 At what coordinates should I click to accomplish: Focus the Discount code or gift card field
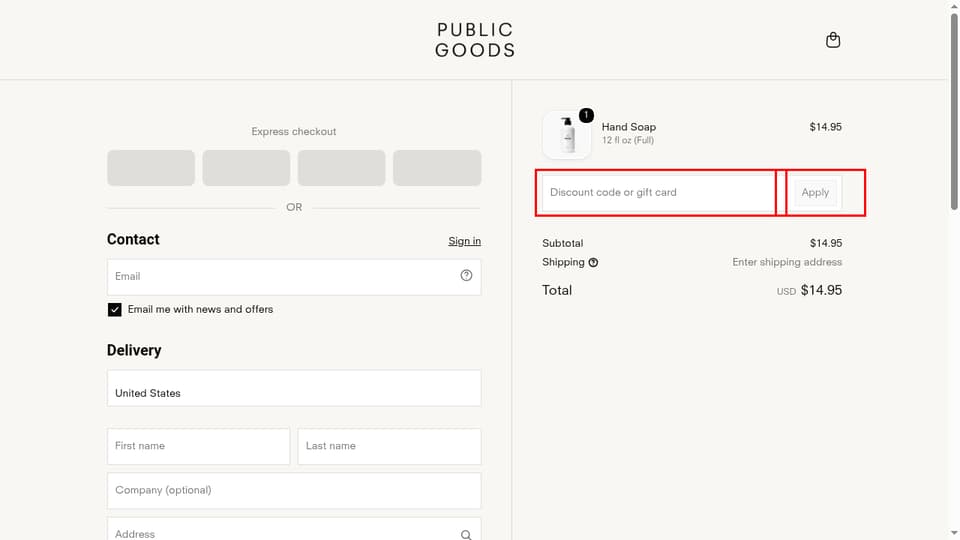659,192
